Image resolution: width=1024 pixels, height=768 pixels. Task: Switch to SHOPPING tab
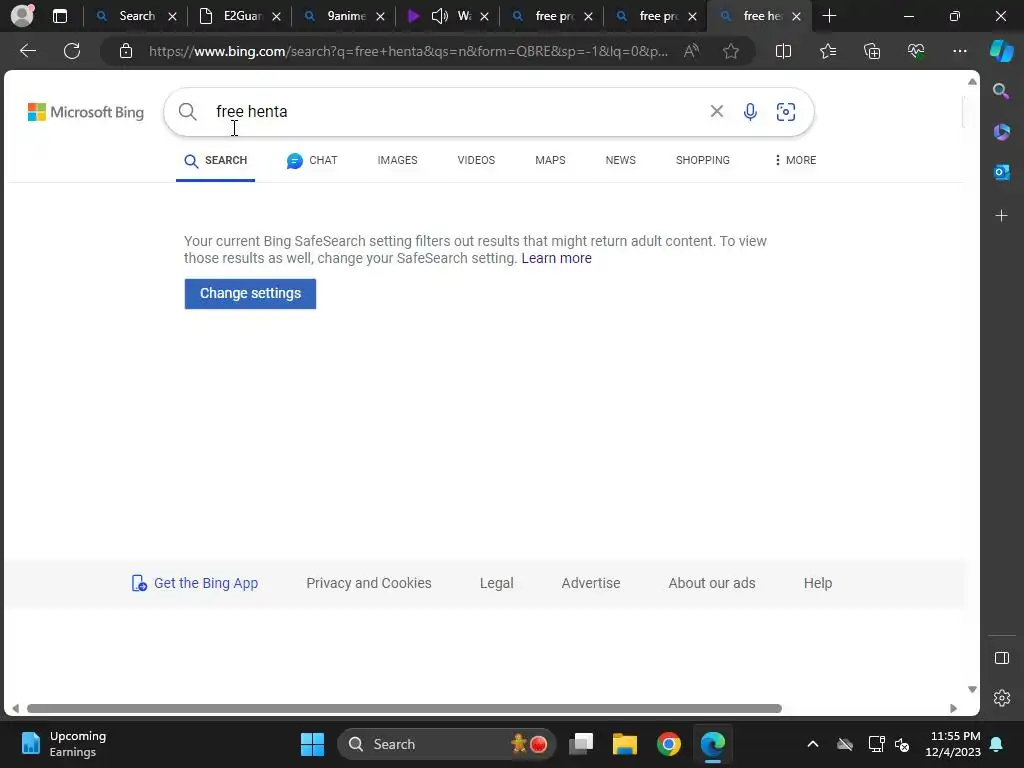pyautogui.click(x=703, y=160)
